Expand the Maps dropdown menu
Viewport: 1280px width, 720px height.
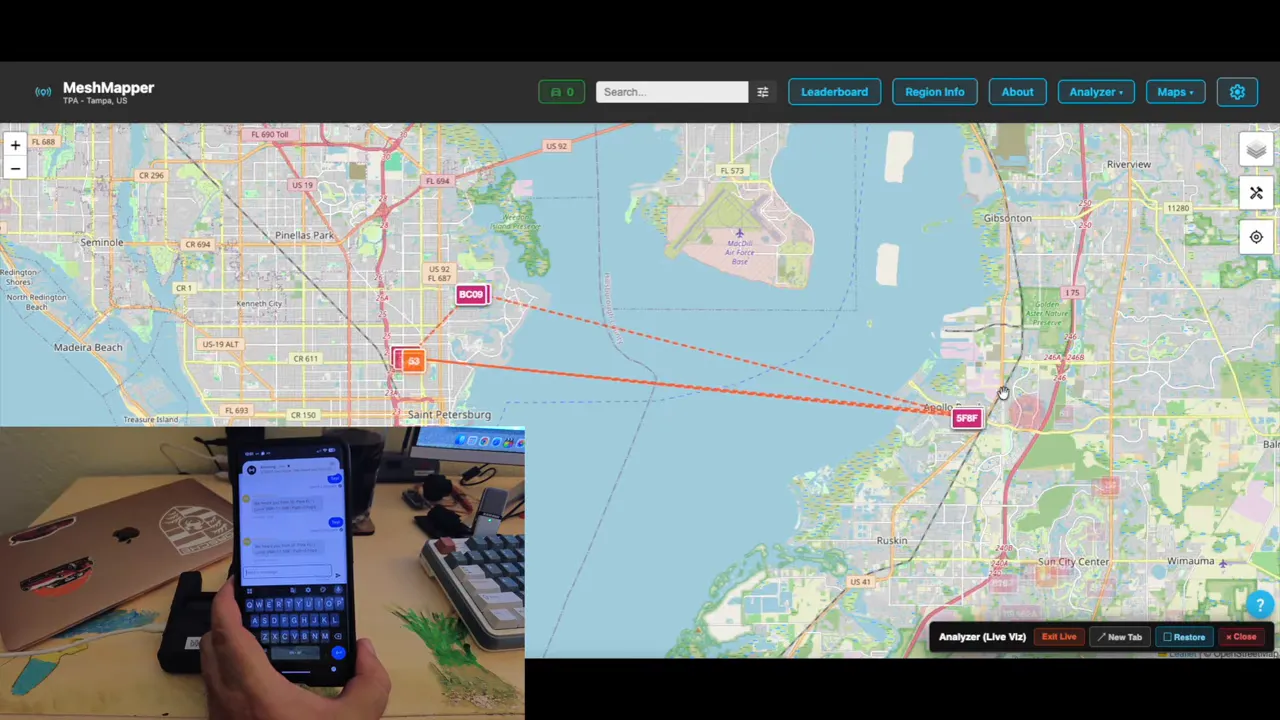[1175, 92]
